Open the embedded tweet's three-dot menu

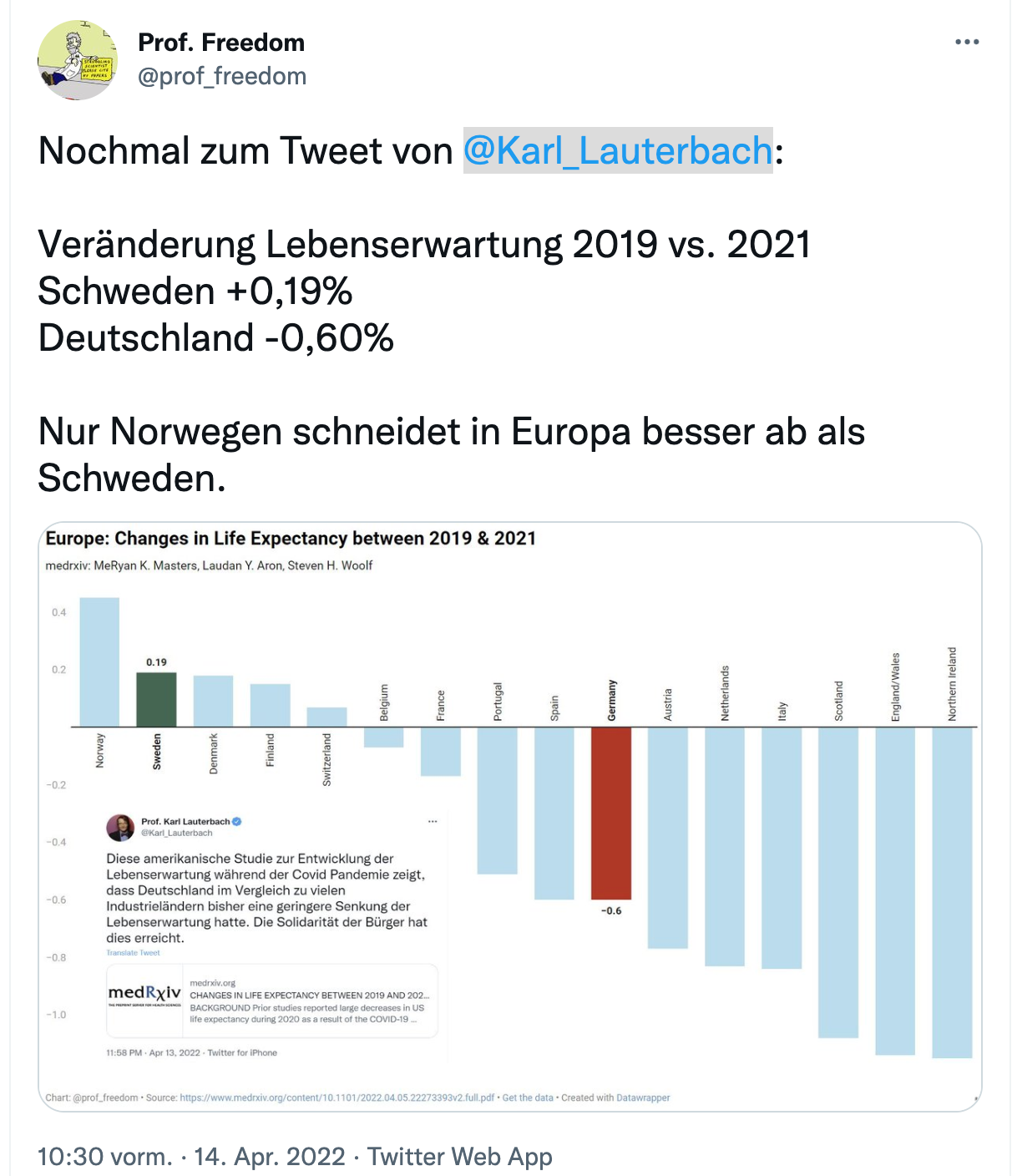pyautogui.click(x=433, y=822)
